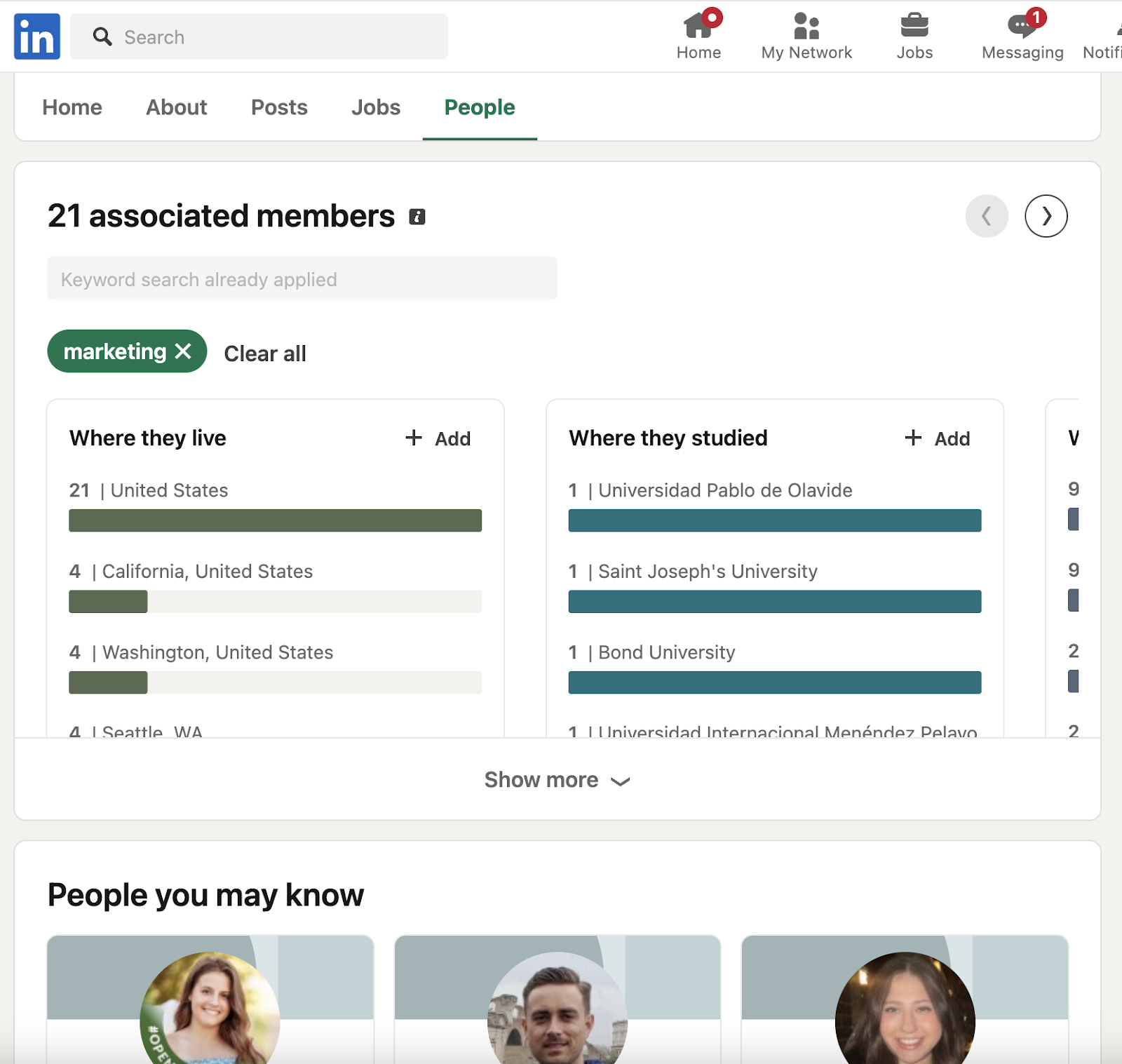Expand with Show more

557,780
